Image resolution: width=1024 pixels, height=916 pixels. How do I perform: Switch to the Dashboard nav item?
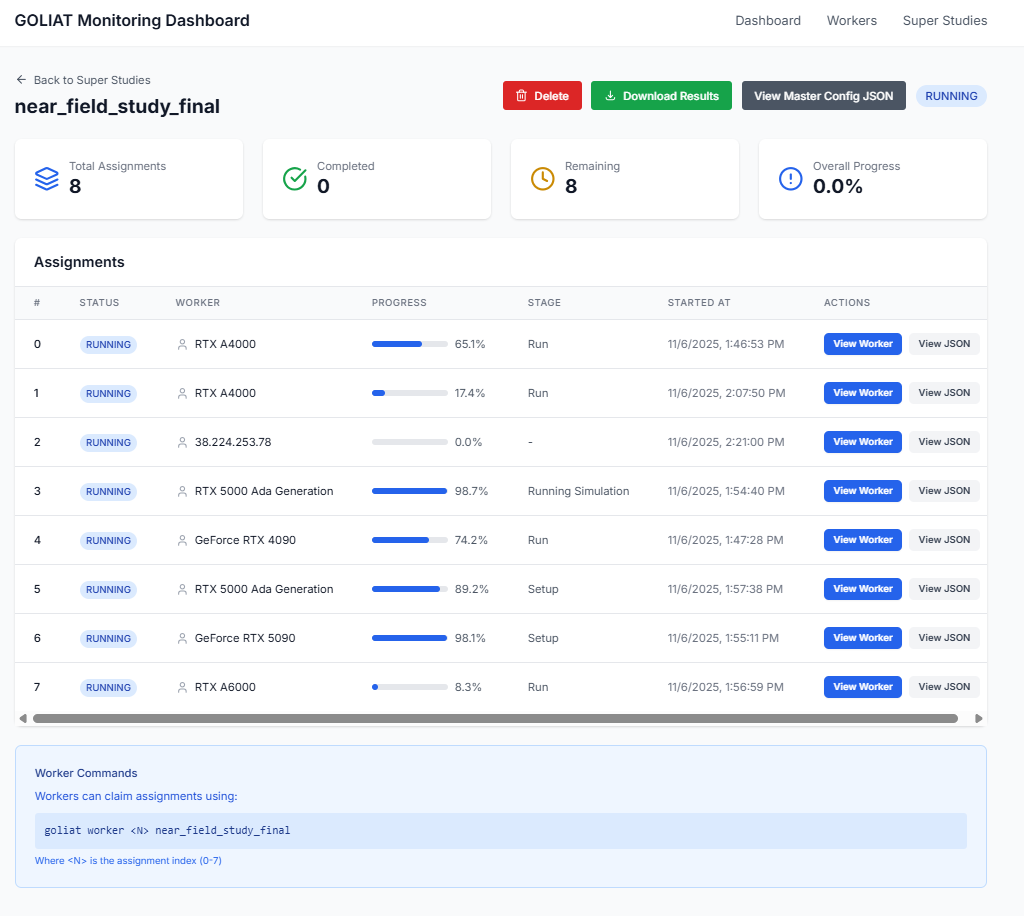coord(768,21)
